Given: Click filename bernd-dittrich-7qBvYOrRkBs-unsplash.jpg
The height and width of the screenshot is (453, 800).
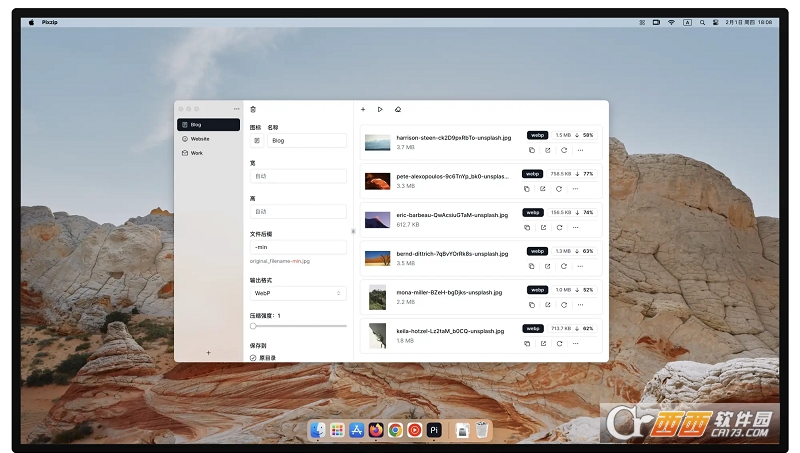Looking at the screenshot, I should pos(452,254).
